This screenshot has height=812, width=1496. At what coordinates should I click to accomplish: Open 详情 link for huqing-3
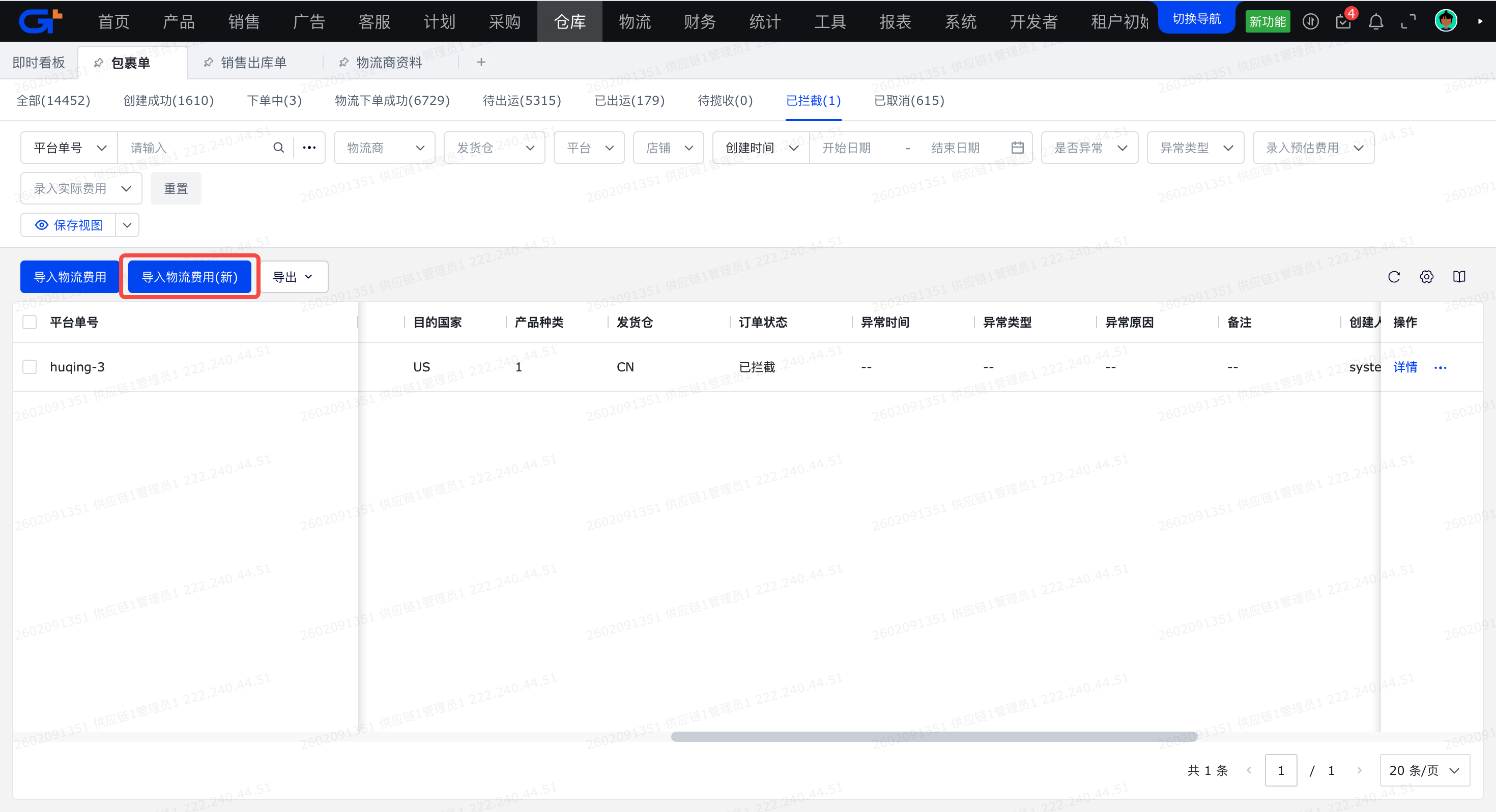[x=1405, y=367]
